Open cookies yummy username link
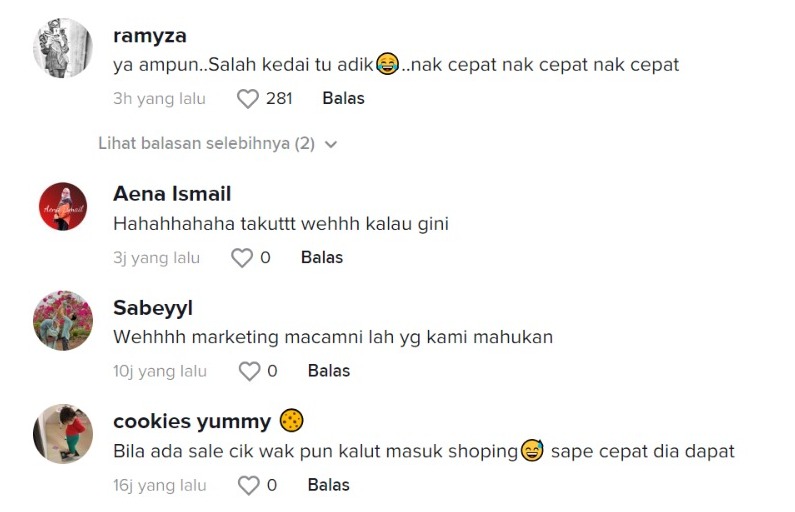This screenshot has height=512, width=795. (x=192, y=421)
